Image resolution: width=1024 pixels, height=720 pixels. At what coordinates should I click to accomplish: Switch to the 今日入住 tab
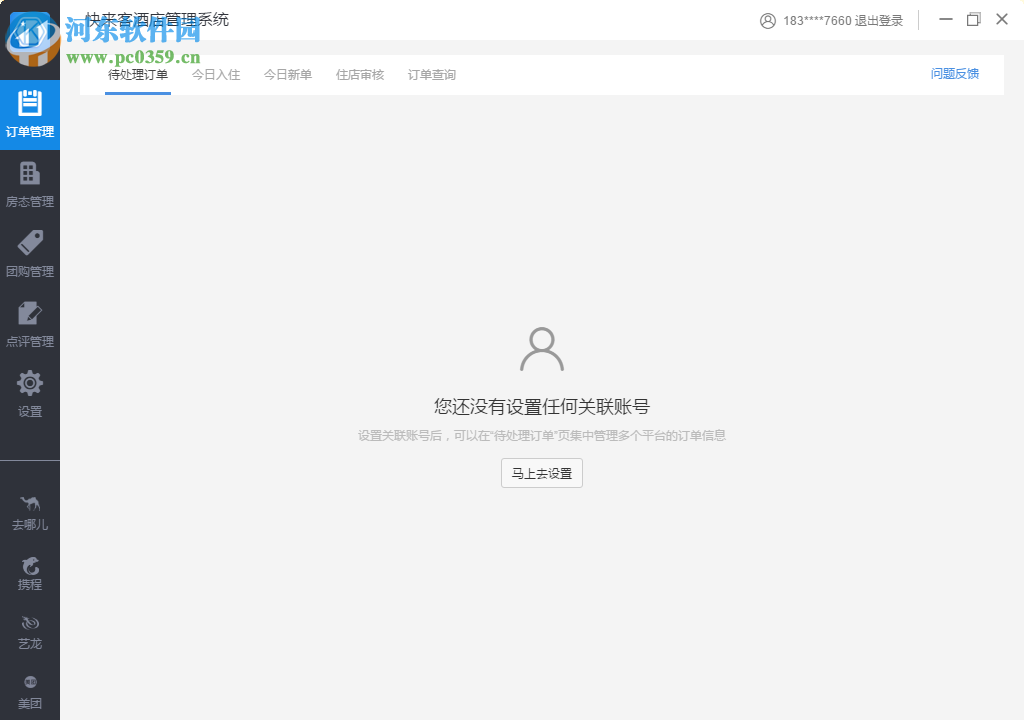tap(215, 74)
